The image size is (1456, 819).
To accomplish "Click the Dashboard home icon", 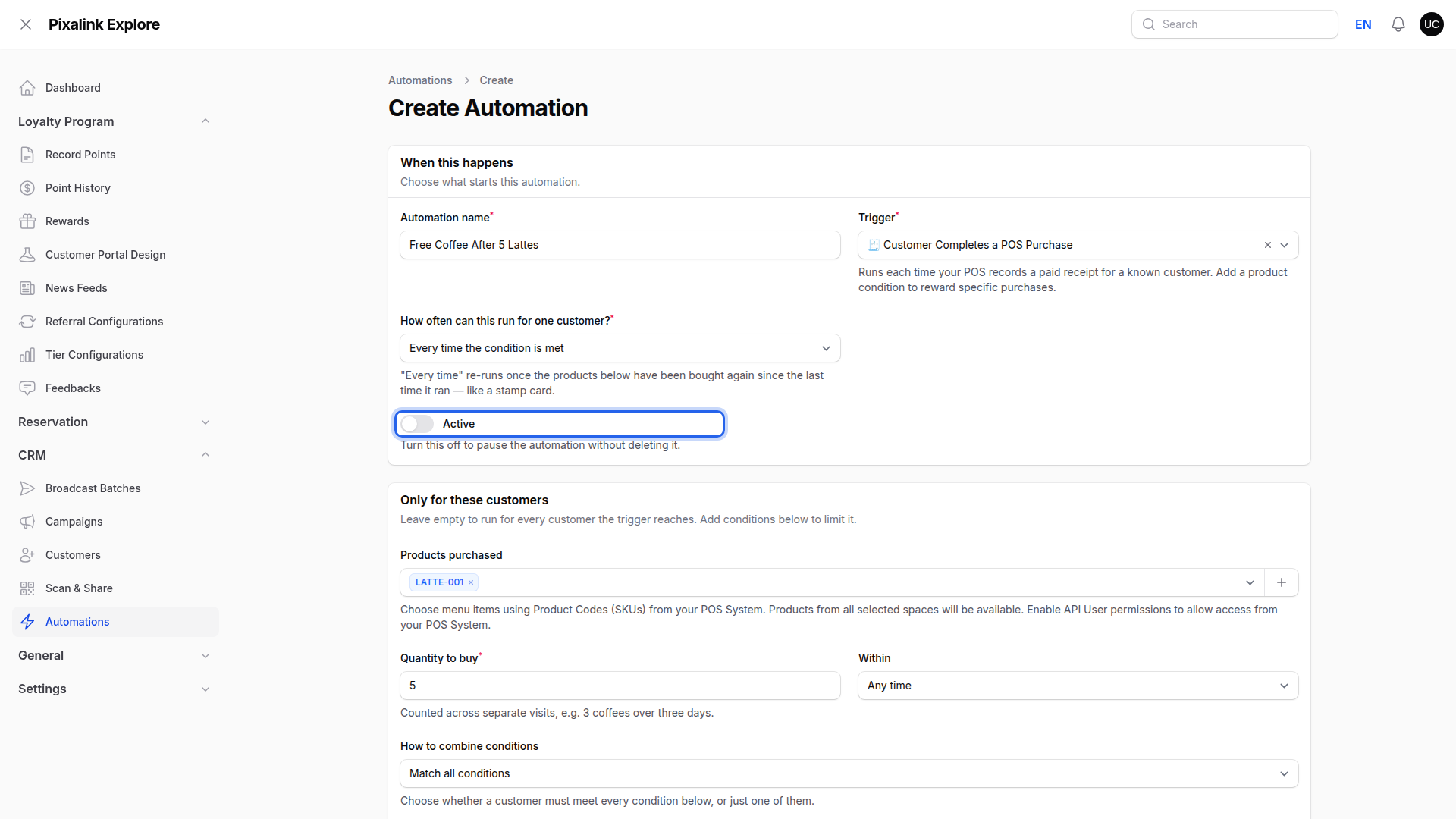I will pos(27,88).
